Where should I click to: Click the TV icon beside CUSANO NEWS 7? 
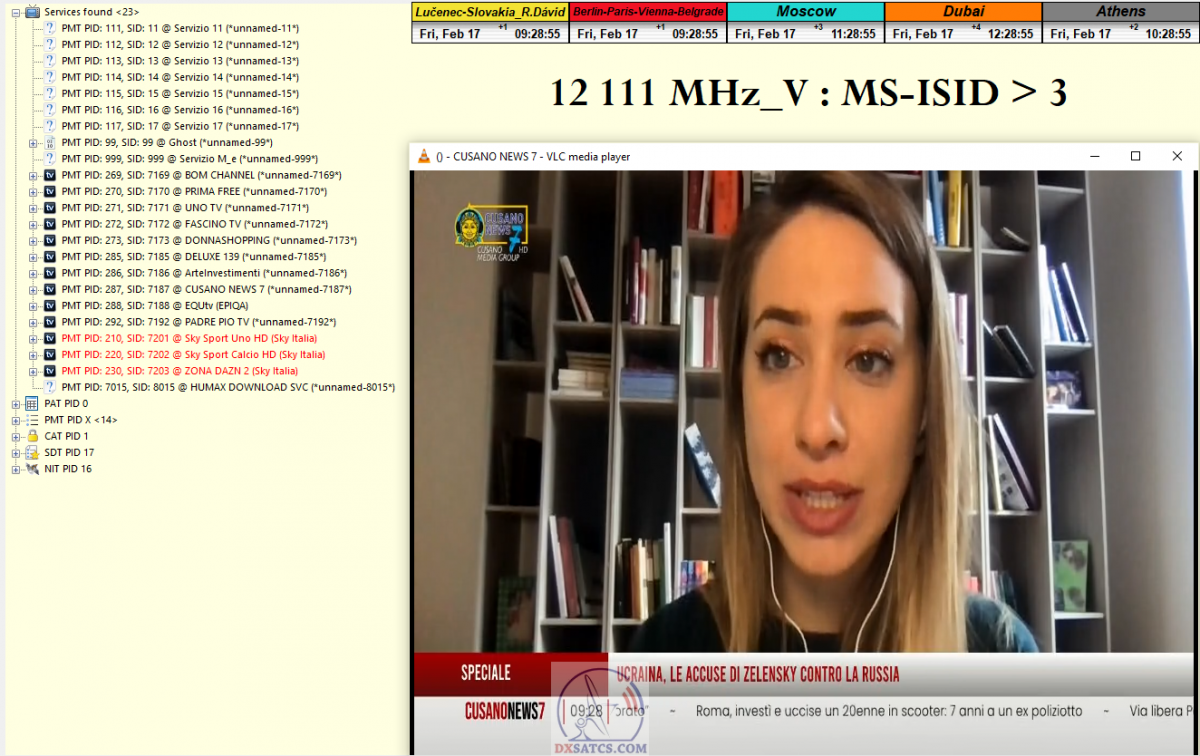(49, 289)
